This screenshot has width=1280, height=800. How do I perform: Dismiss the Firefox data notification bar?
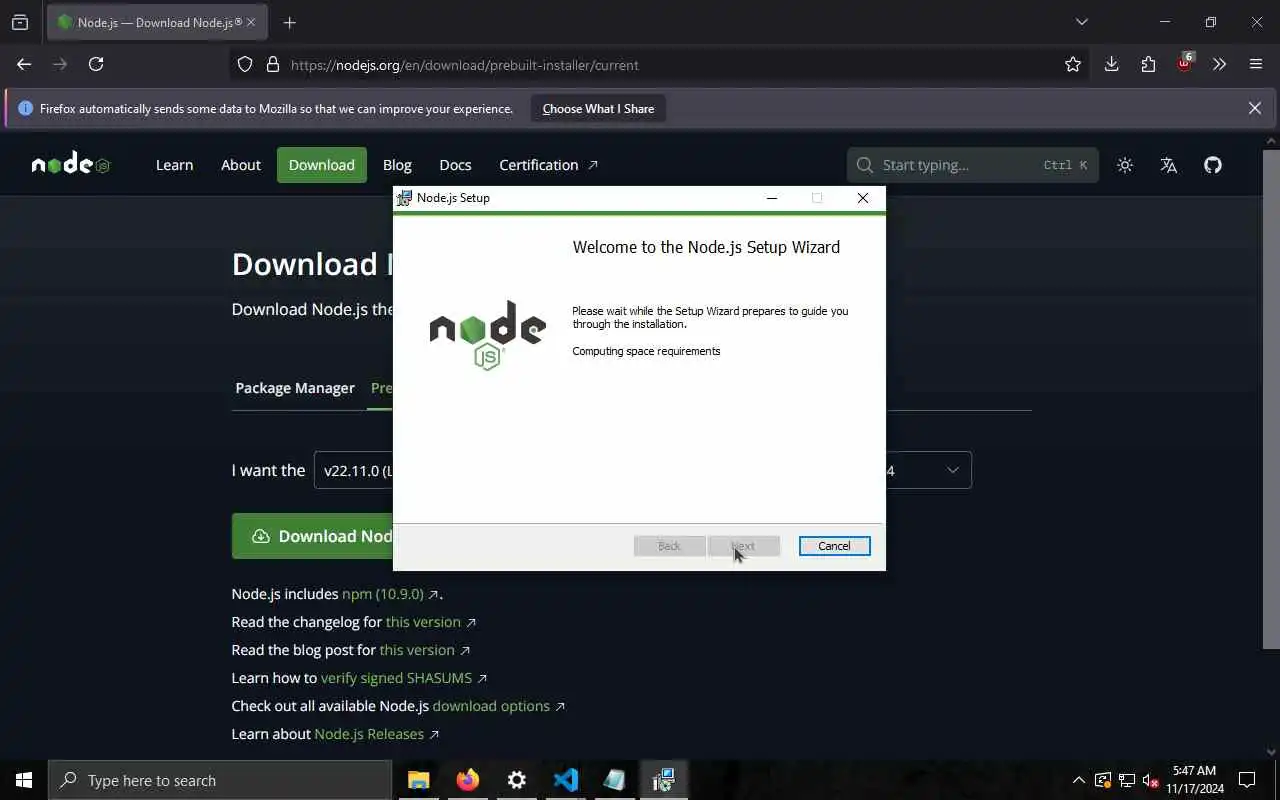click(x=1254, y=108)
